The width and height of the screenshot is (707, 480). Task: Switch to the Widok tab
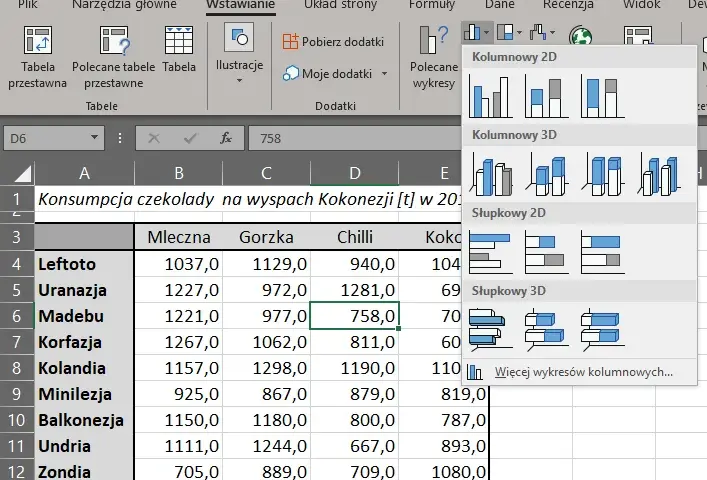click(x=642, y=5)
